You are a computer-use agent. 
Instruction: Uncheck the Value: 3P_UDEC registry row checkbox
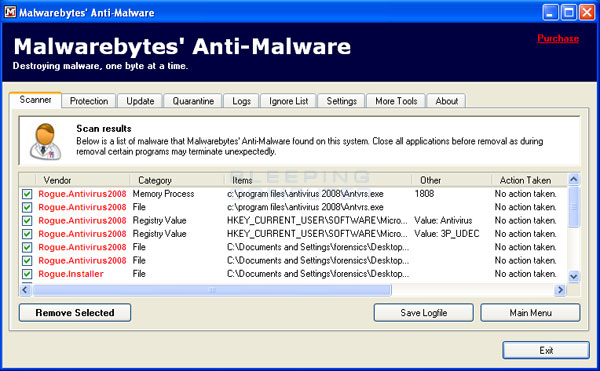pyautogui.click(x=27, y=234)
